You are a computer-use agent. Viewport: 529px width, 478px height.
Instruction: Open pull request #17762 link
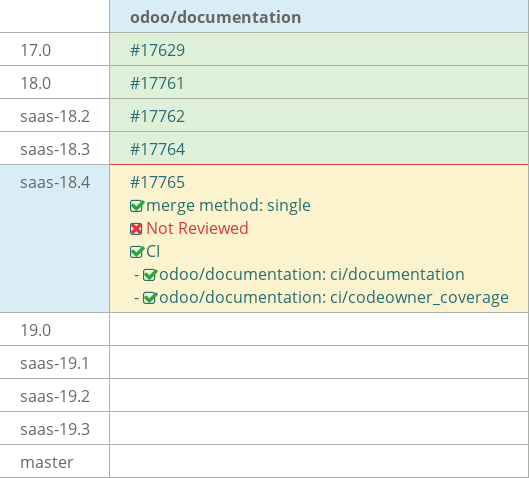click(x=158, y=116)
